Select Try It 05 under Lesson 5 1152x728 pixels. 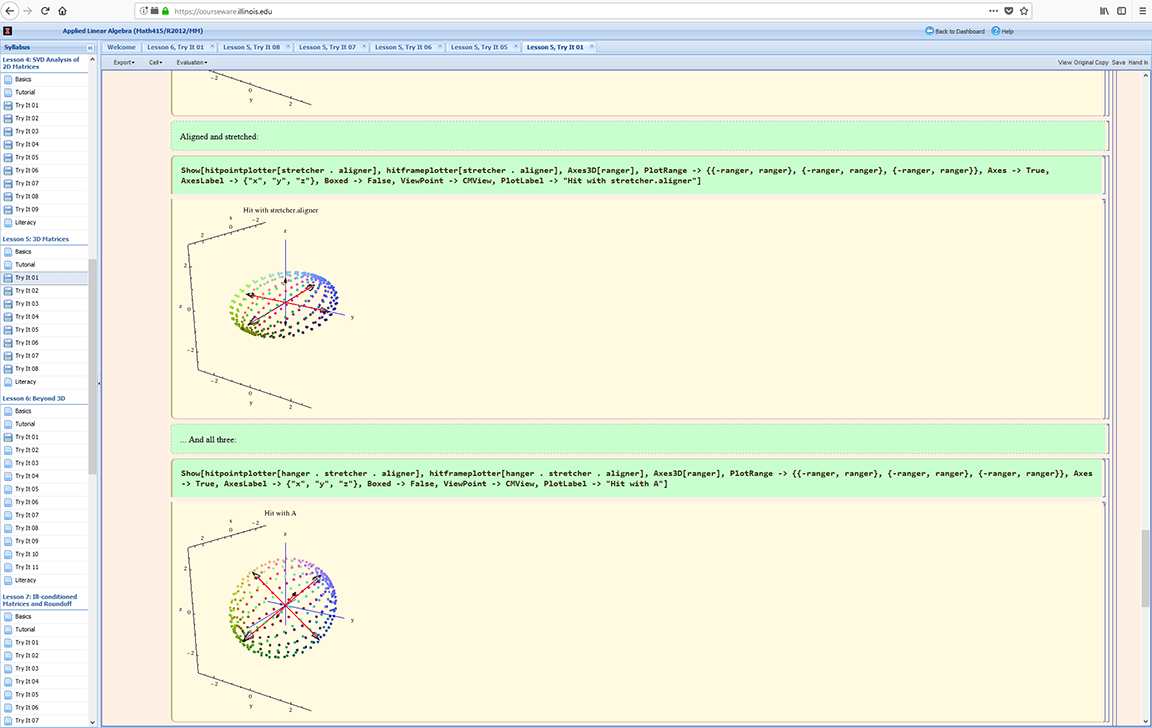[x=27, y=330]
